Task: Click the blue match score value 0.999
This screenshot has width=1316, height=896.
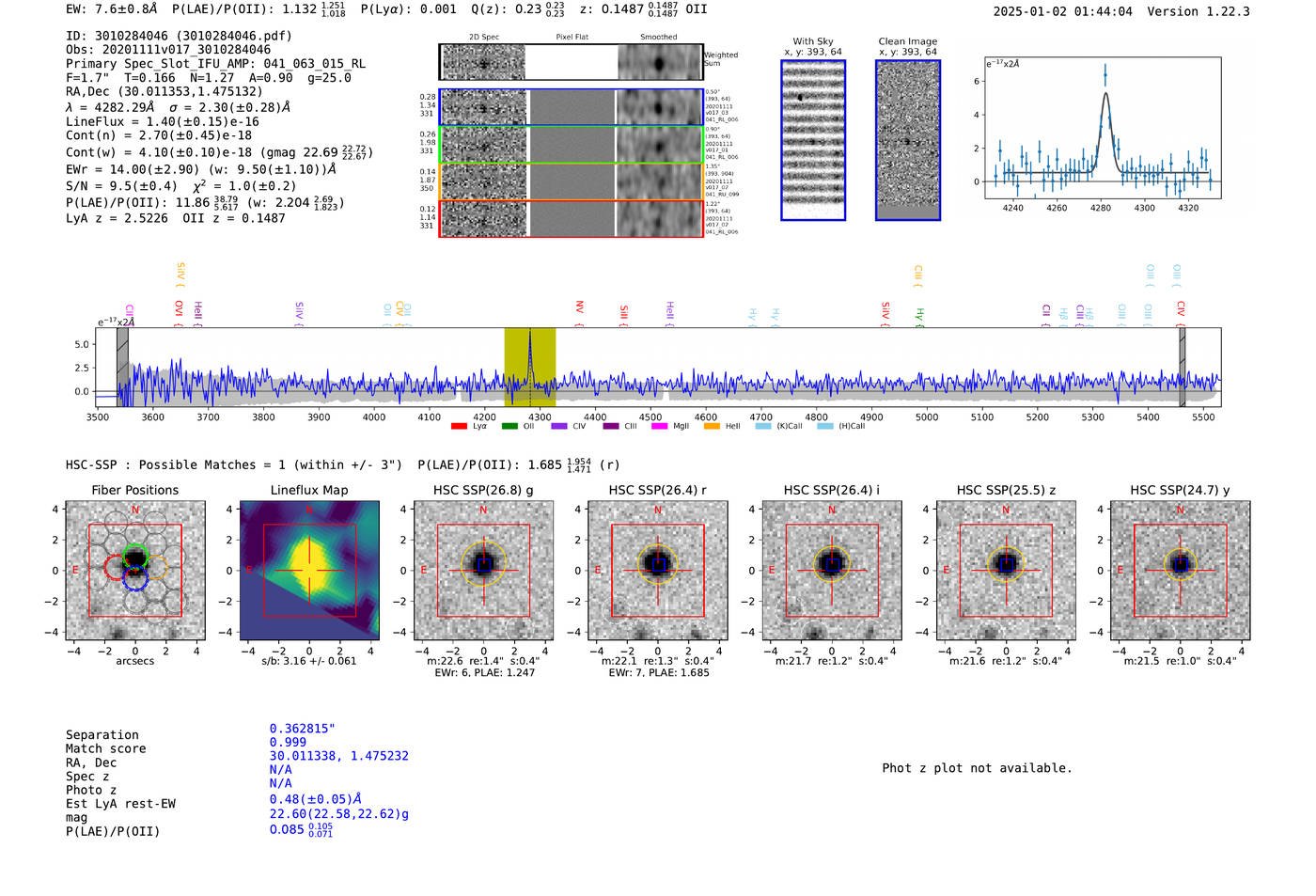Action: pos(288,742)
